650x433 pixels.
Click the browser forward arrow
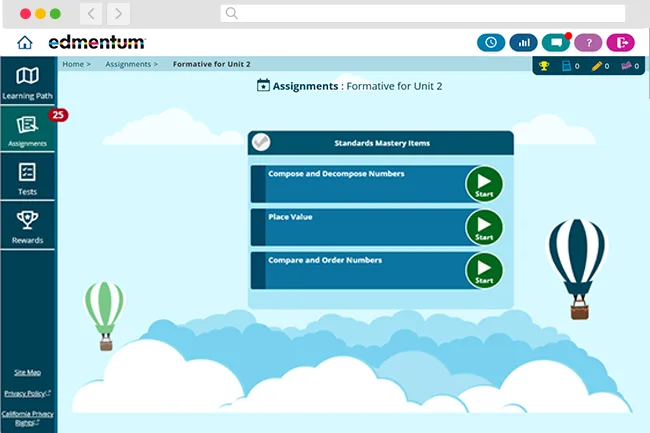118,14
